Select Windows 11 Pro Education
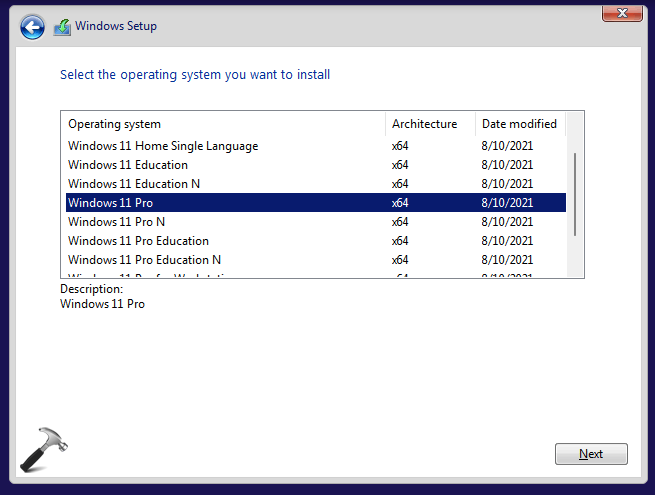Viewport: 655px width, 495px height. 138,241
